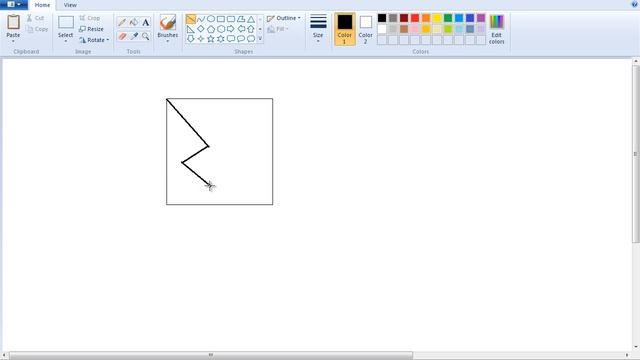Click the horizontal scrollbar thumb
Image resolution: width=640 pixels, height=360 pixels.
[211, 355]
